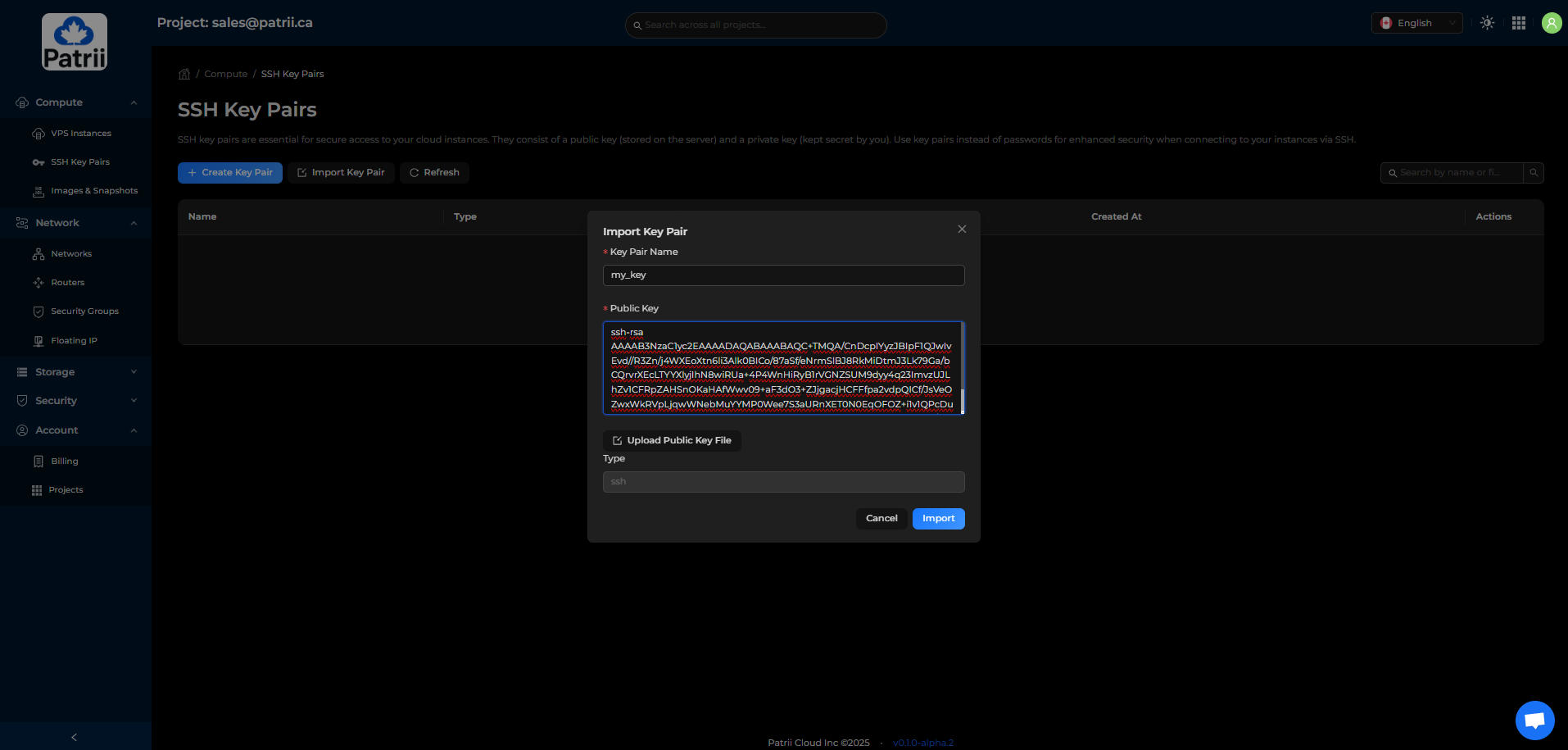
Task: Open the apps grid icon
Action: (x=1518, y=23)
